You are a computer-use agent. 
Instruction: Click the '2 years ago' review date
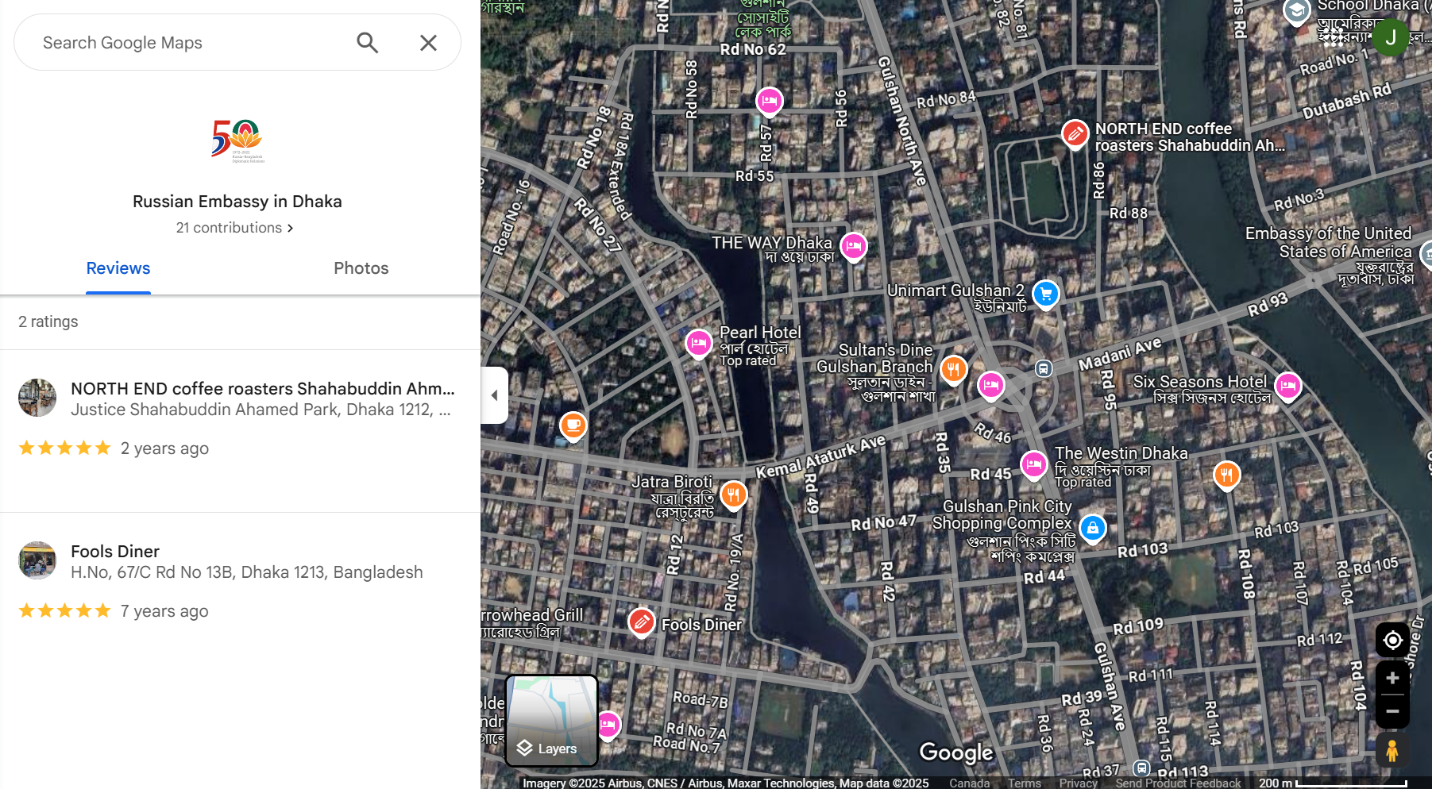pyautogui.click(x=164, y=448)
